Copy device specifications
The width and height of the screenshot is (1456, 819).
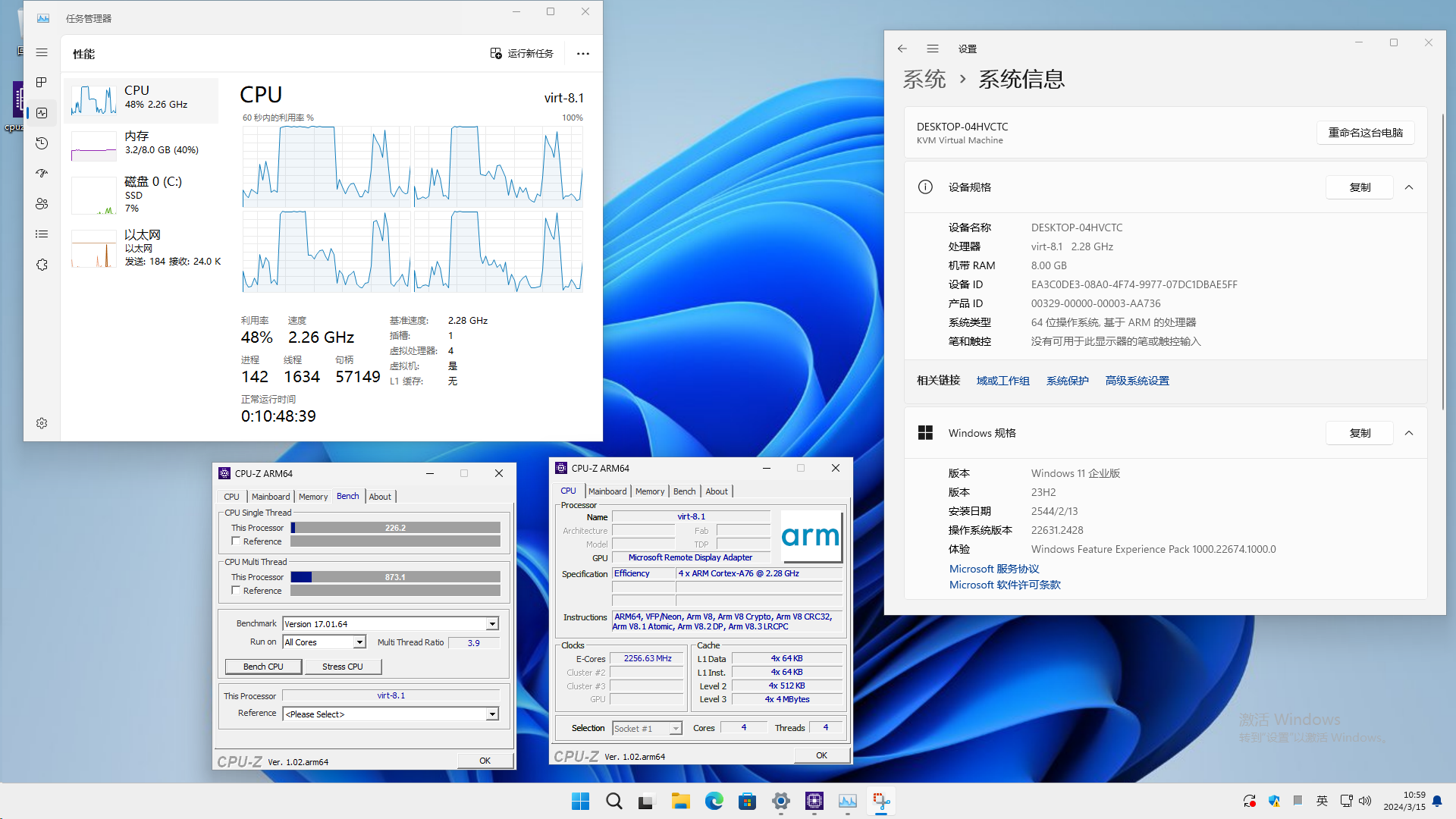pos(1360,187)
